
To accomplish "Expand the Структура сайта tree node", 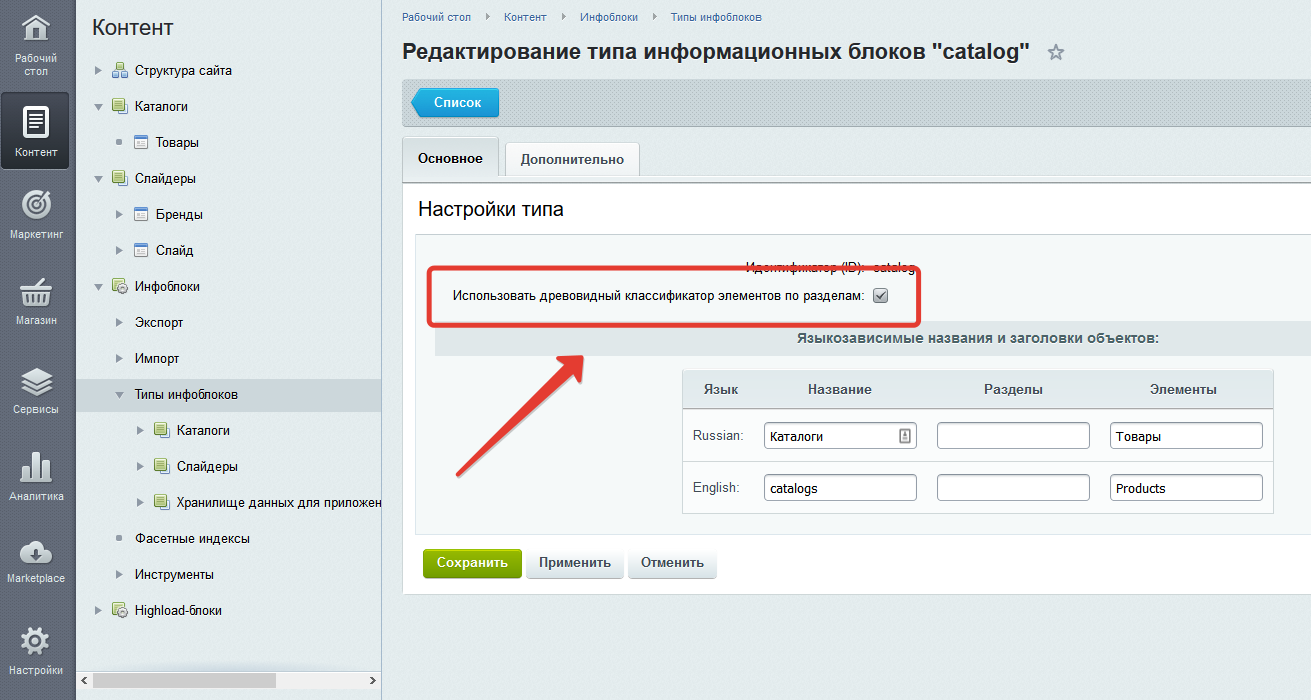I will pyautogui.click(x=98, y=71).
